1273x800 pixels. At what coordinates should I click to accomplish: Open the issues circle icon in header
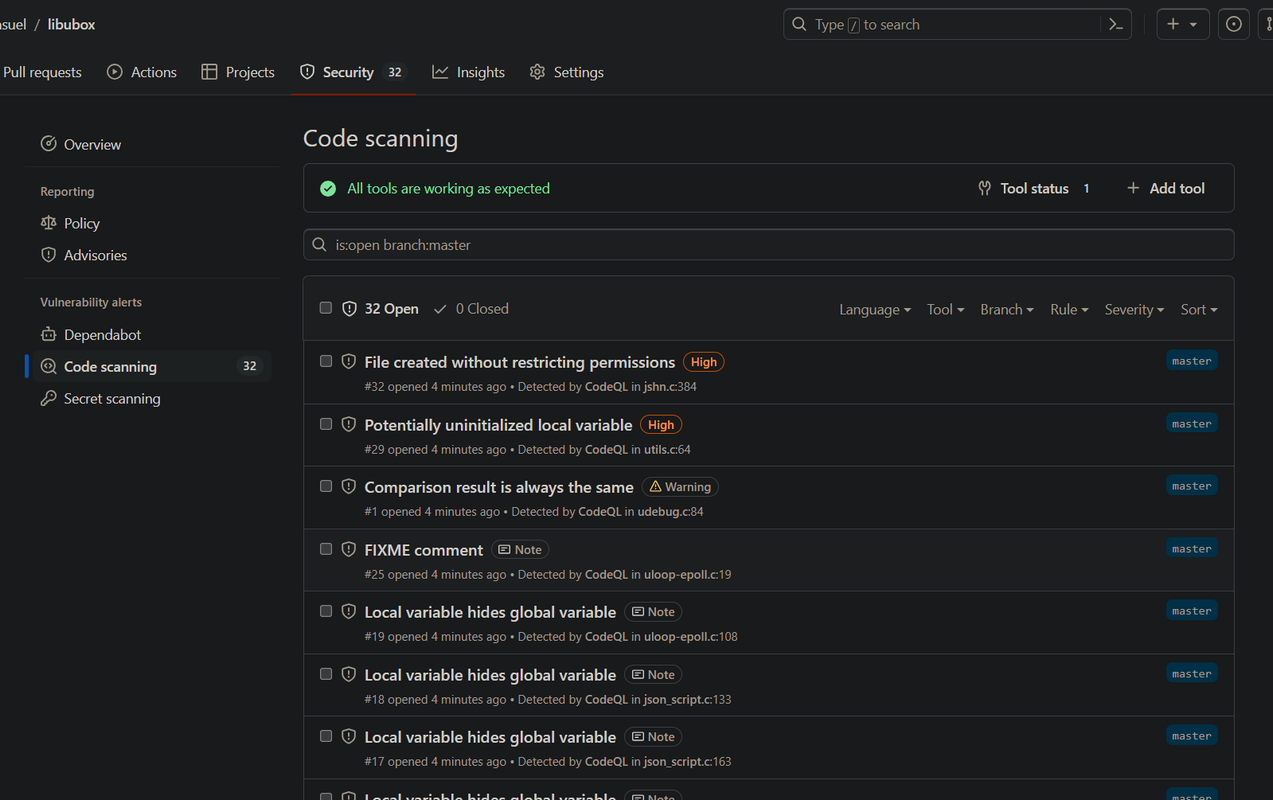pyautogui.click(x=1234, y=24)
